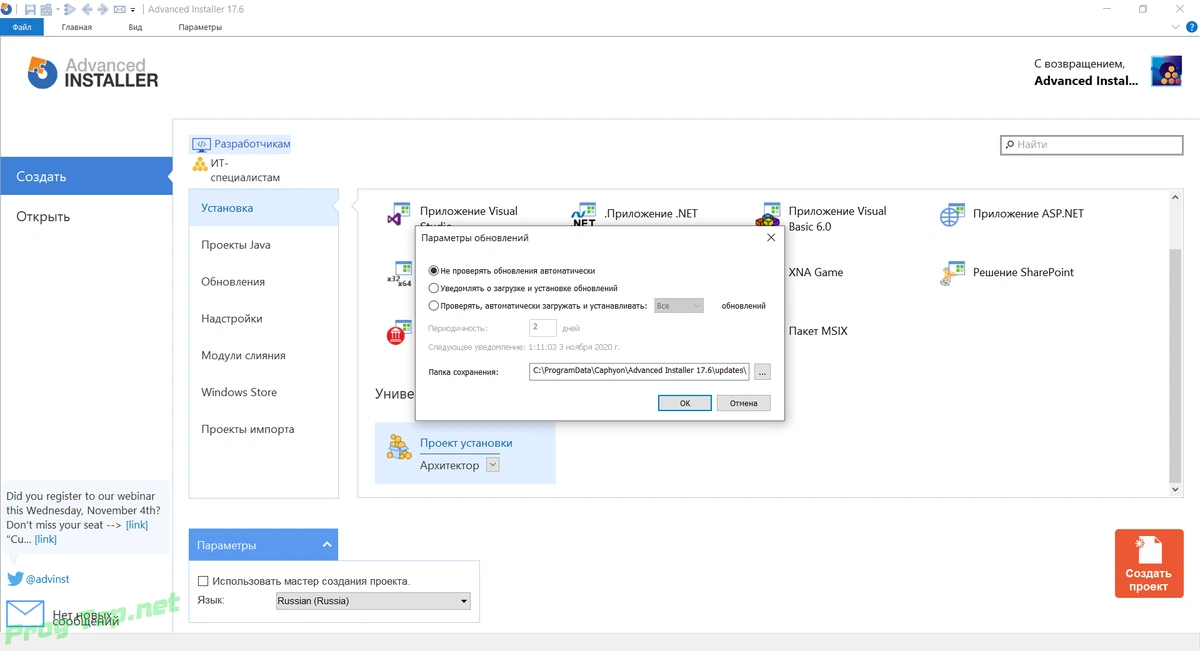
Task: Open the [link] after "Cu...
Action: 46,539
